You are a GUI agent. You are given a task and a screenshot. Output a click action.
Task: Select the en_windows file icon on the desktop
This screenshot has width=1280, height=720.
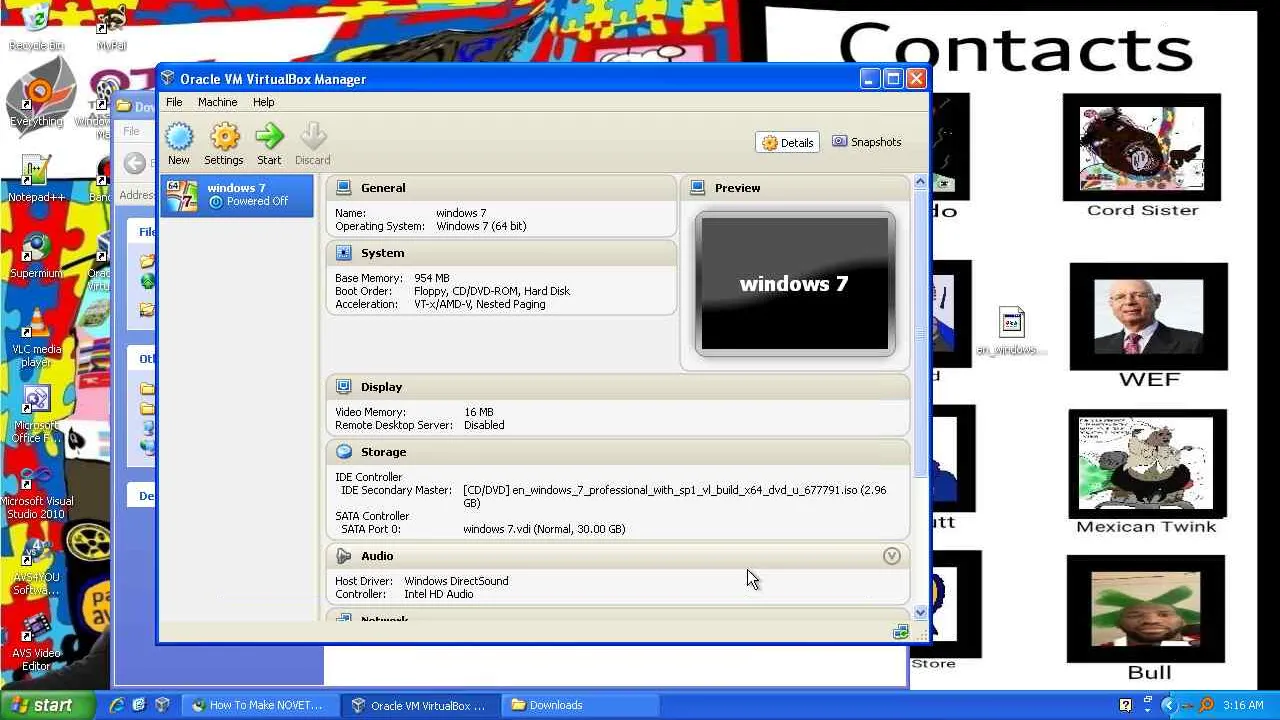click(x=1011, y=331)
